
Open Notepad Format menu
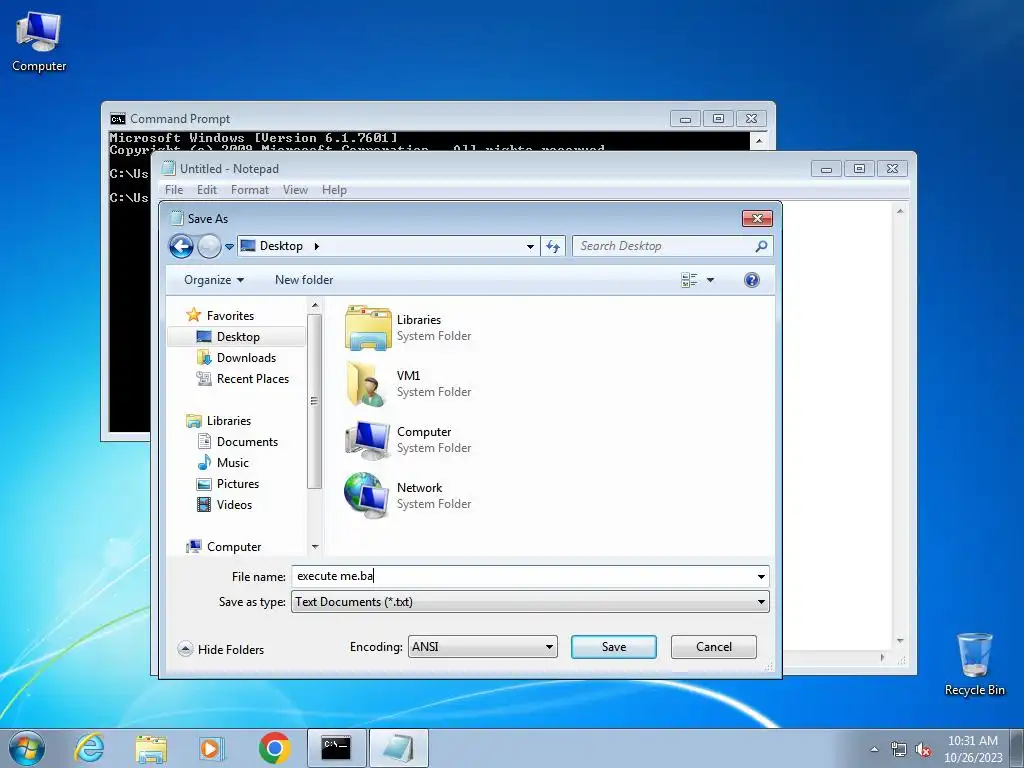(249, 190)
